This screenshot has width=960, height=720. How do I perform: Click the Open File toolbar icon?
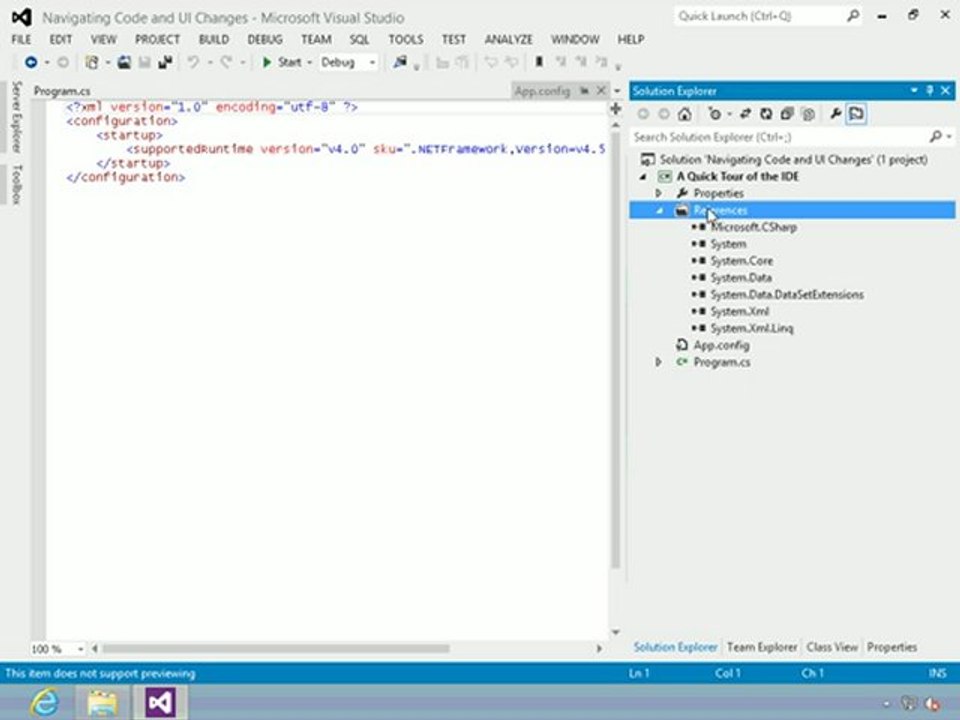coord(124,62)
